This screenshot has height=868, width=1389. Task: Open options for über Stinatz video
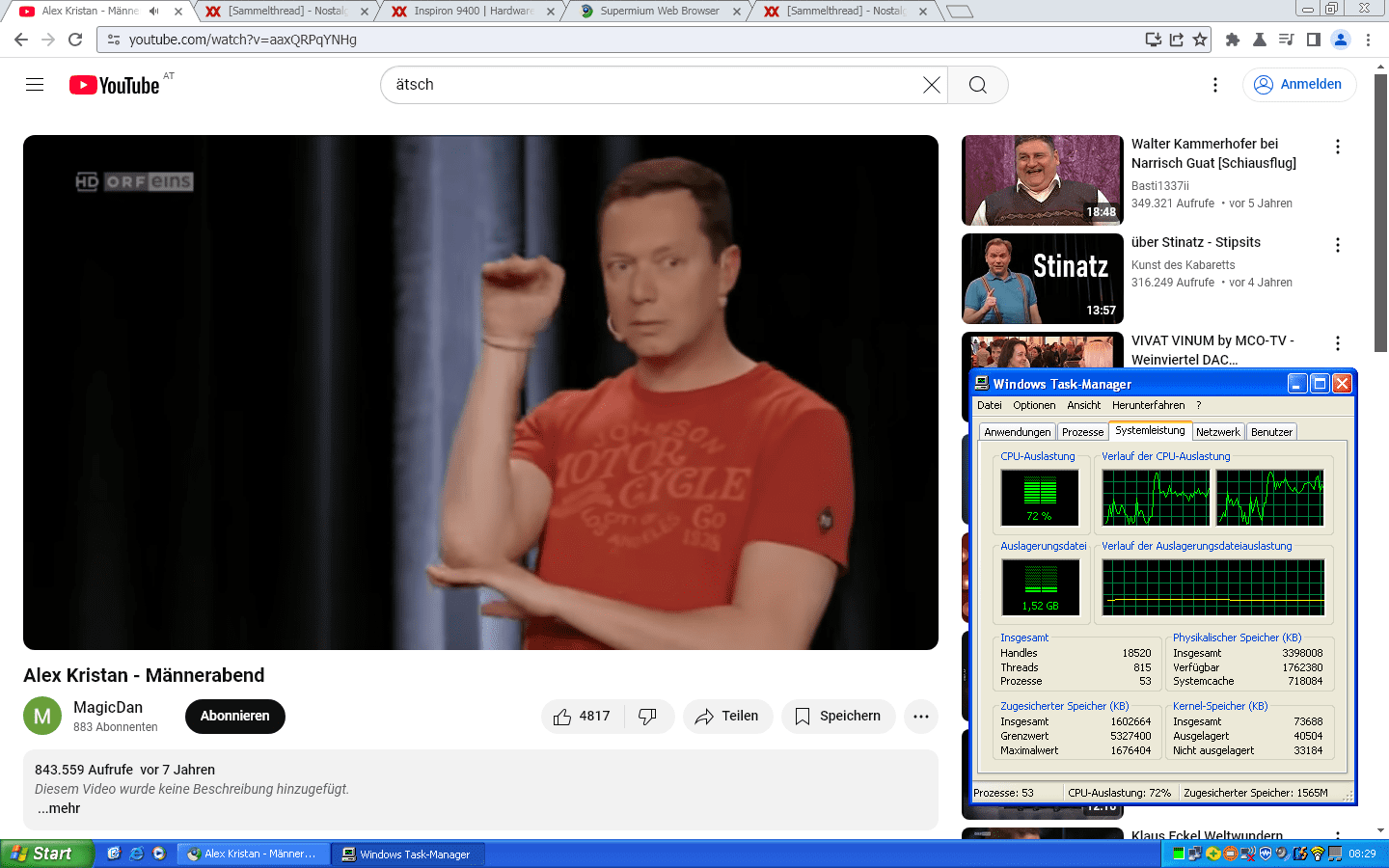click(1338, 245)
